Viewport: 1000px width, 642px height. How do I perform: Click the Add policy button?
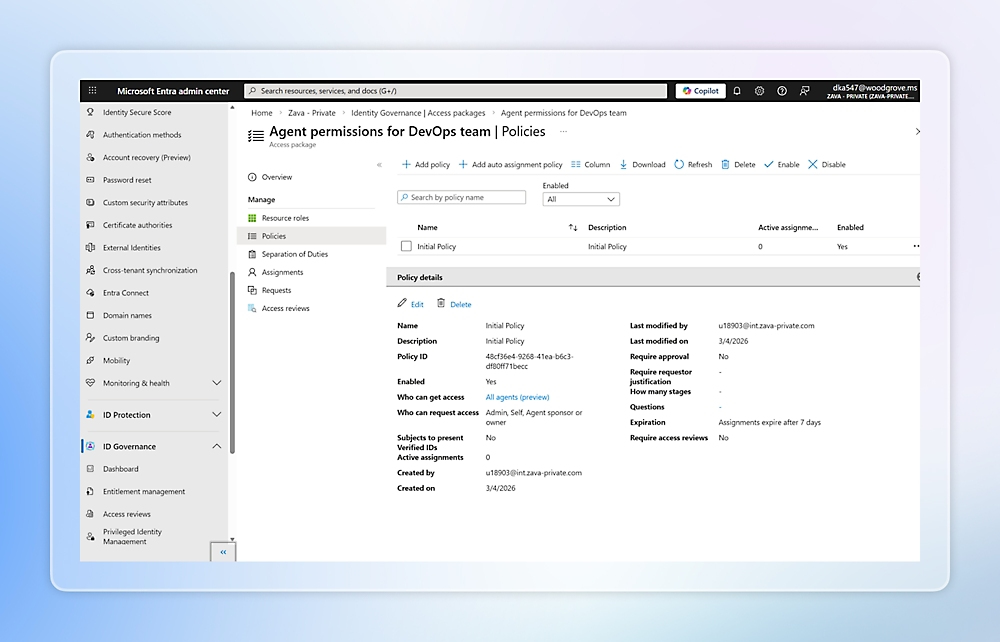pos(426,164)
